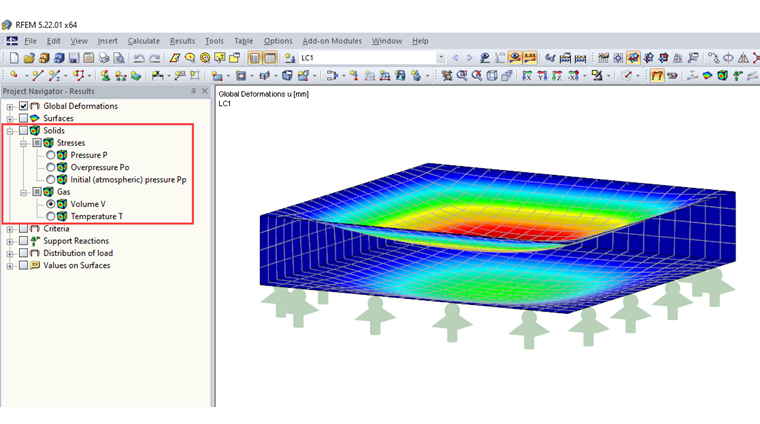This screenshot has height=424, width=760.
Task: Expand the Global Deformations tree node
Action: [x=10, y=107]
